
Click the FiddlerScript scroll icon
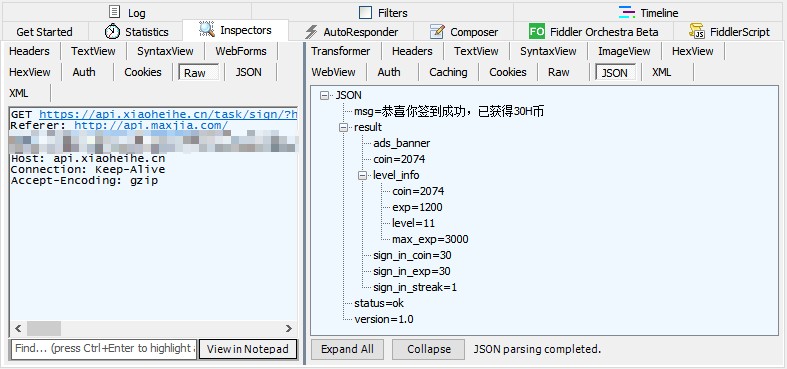[x=697, y=32]
